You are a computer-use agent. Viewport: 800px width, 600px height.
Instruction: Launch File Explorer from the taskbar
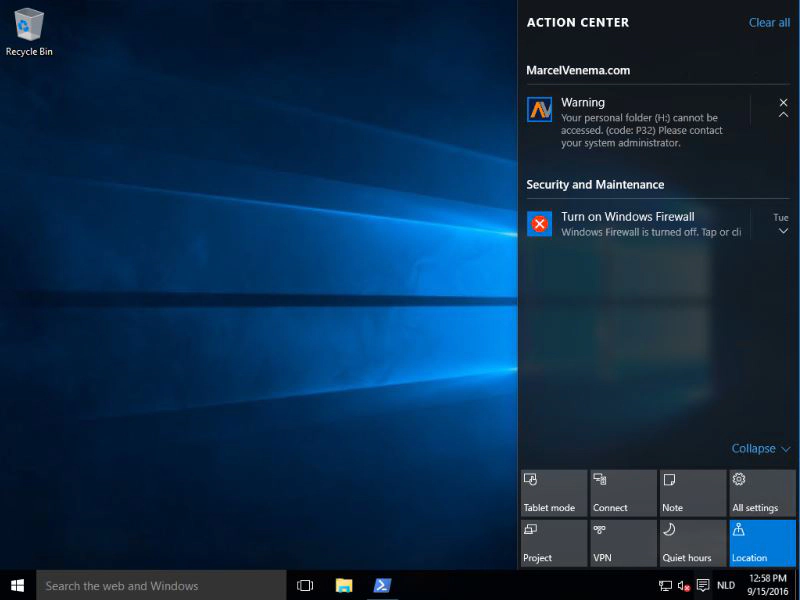tap(344, 585)
